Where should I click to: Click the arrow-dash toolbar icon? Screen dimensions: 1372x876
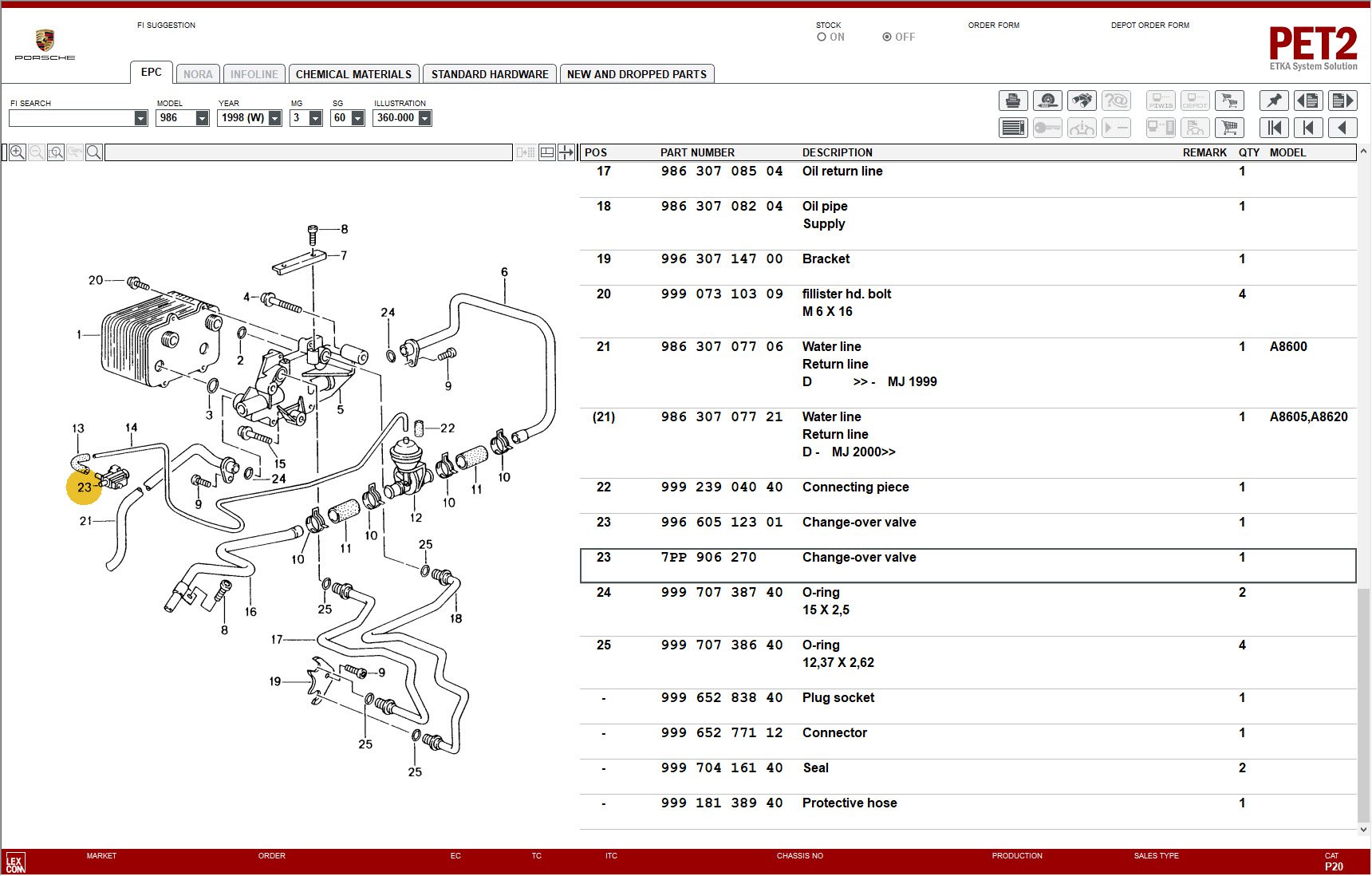1116,128
